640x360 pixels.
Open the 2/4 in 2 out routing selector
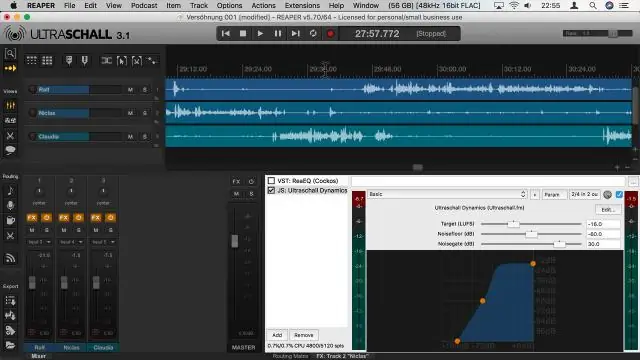pyautogui.click(x=584, y=195)
